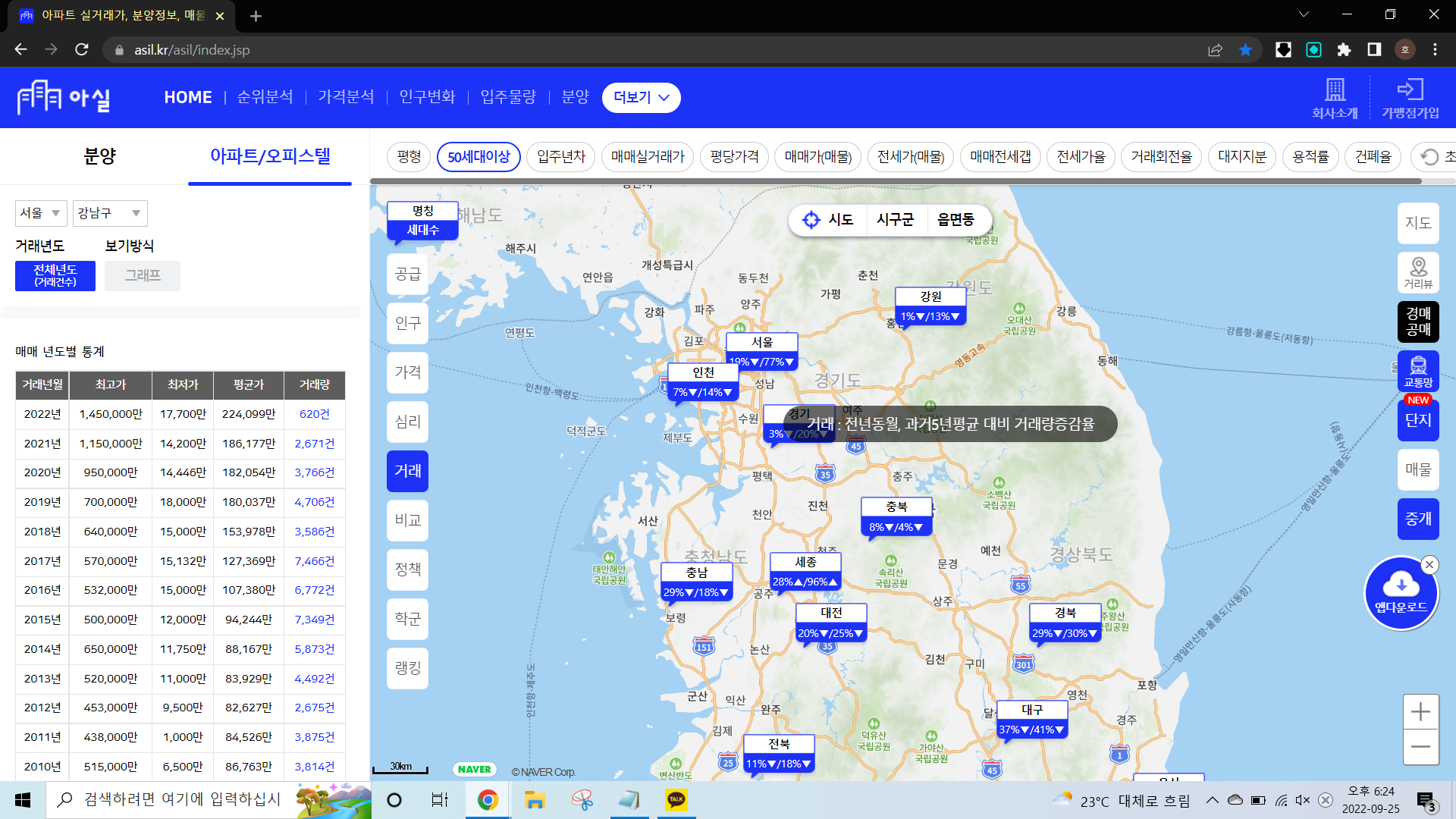
Task: Open the traffic network (교통망) icon
Action: [x=1417, y=371]
